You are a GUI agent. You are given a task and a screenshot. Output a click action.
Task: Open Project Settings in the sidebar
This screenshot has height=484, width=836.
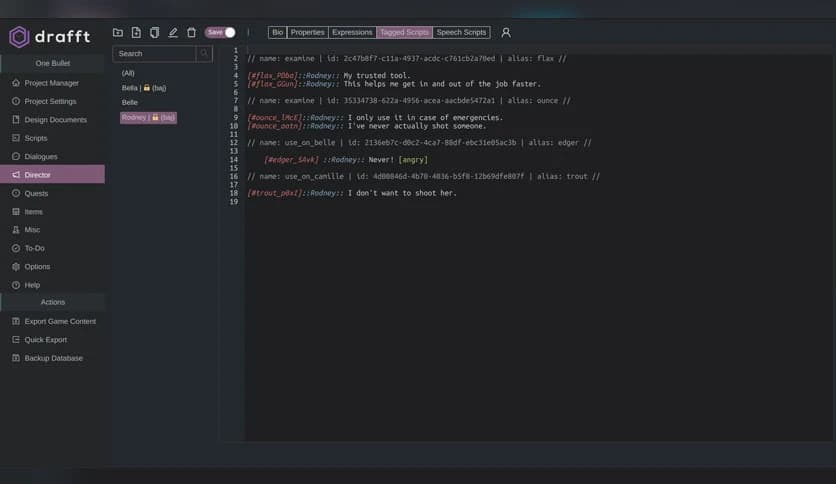click(52, 101)
